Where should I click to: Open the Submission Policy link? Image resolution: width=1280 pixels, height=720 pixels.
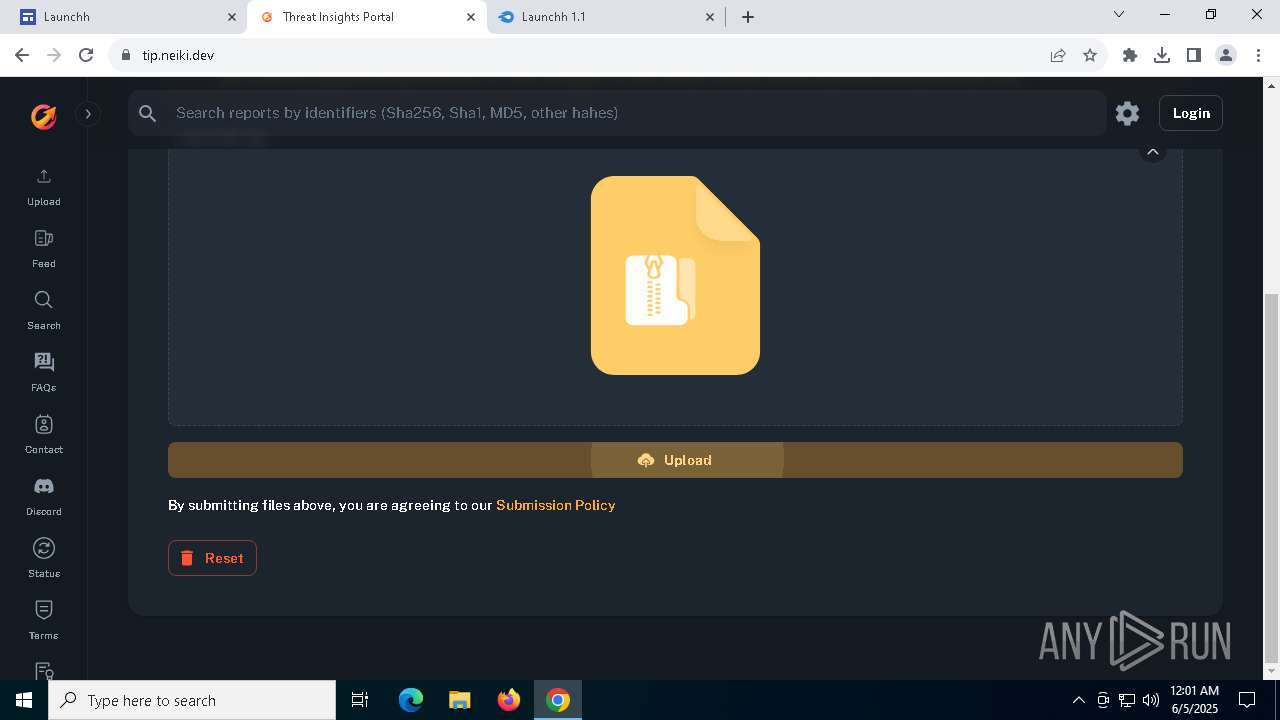[555, 505]
